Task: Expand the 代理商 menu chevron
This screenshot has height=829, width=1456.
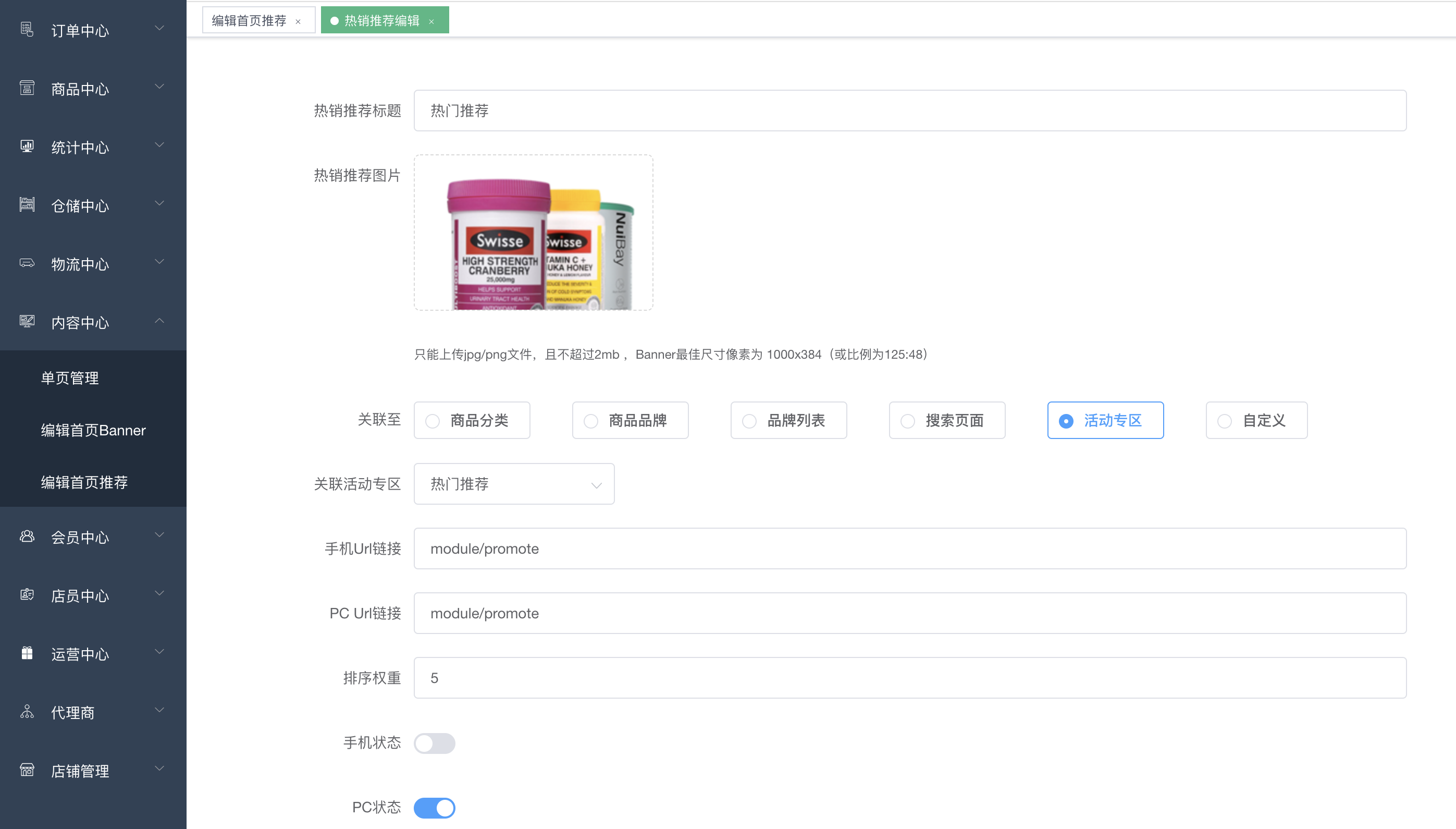Action: point(159,711)
